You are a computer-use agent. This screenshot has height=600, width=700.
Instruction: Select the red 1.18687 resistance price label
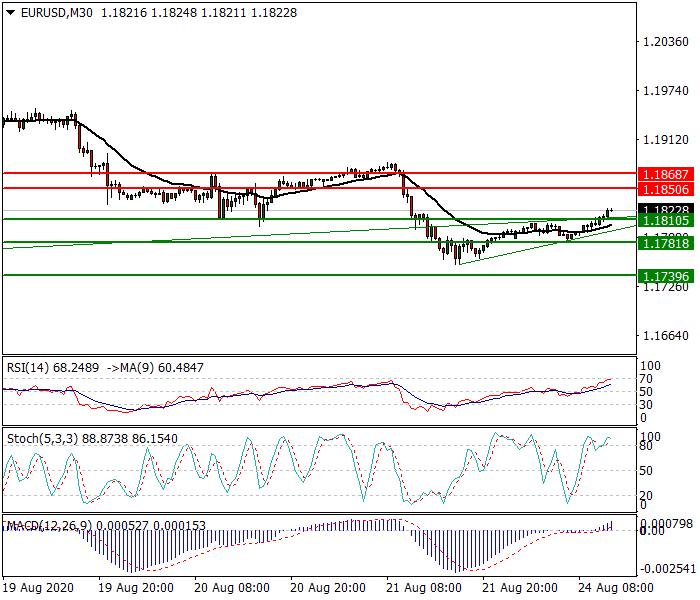[x=666, y=175]
